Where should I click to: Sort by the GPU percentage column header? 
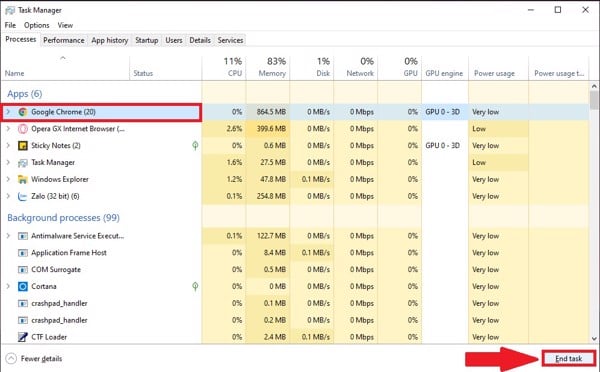point(399,68)
